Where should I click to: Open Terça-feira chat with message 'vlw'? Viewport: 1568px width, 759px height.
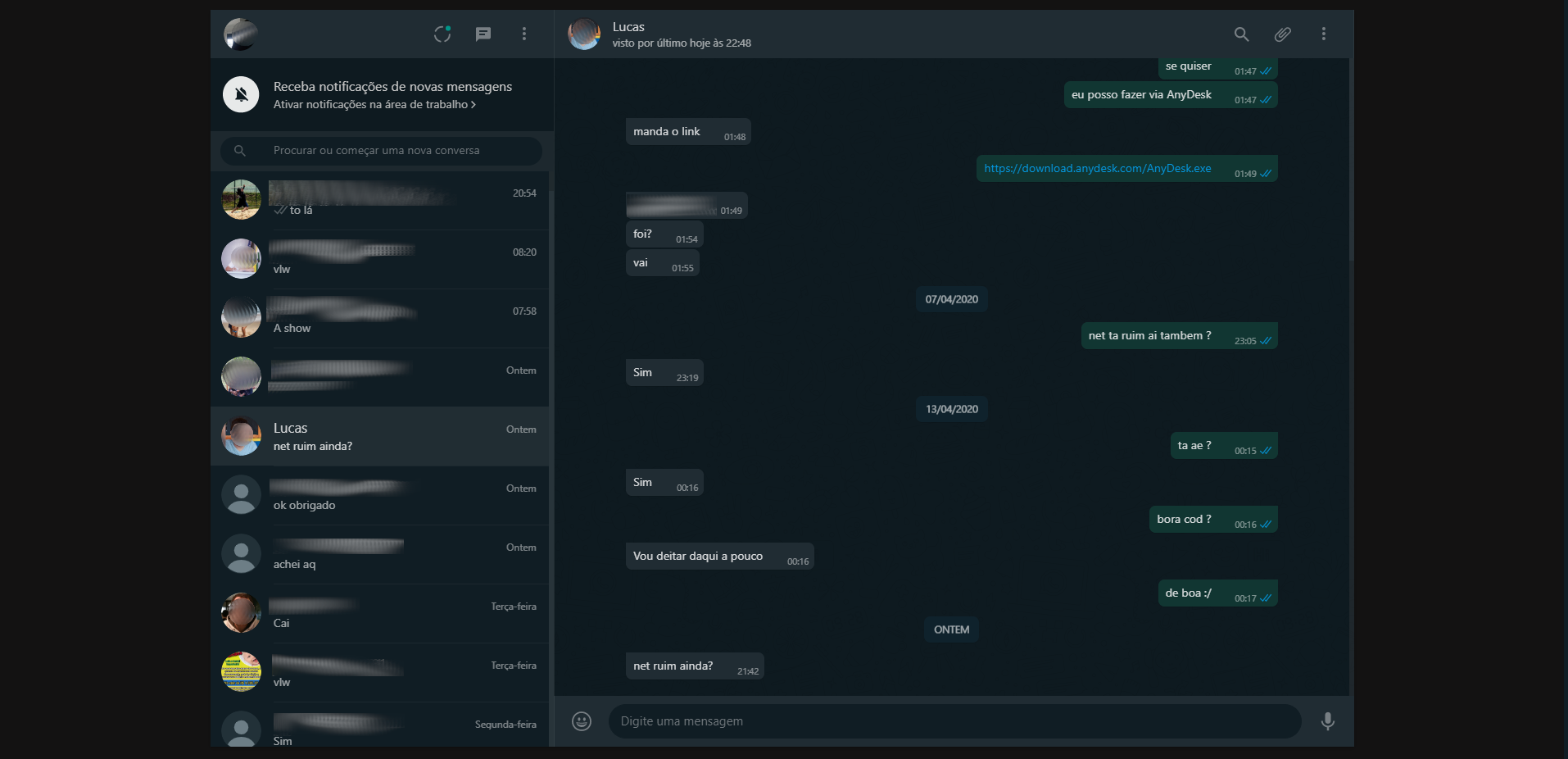380,672
